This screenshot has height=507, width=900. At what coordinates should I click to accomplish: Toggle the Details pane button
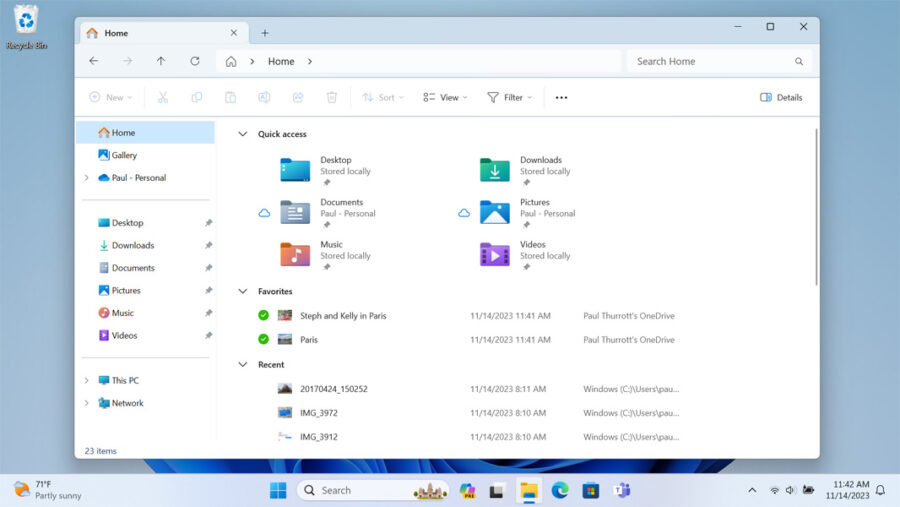click(x=781, y=97)
